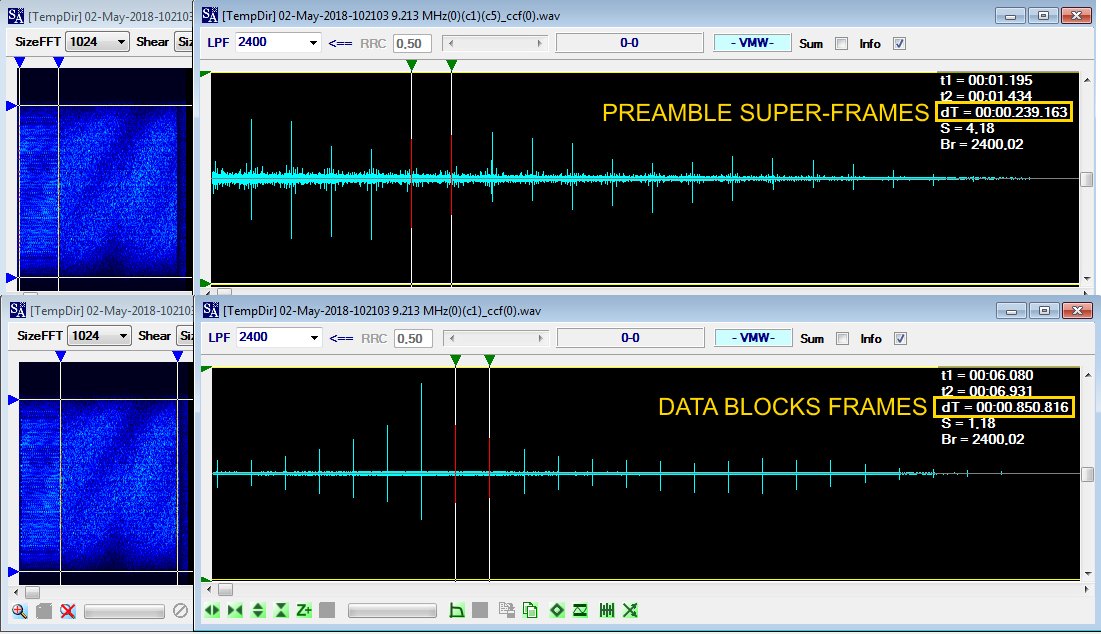Click the Z+ zoom icon
Viewport: 1101px width, 634px height.
click(304, 610)
